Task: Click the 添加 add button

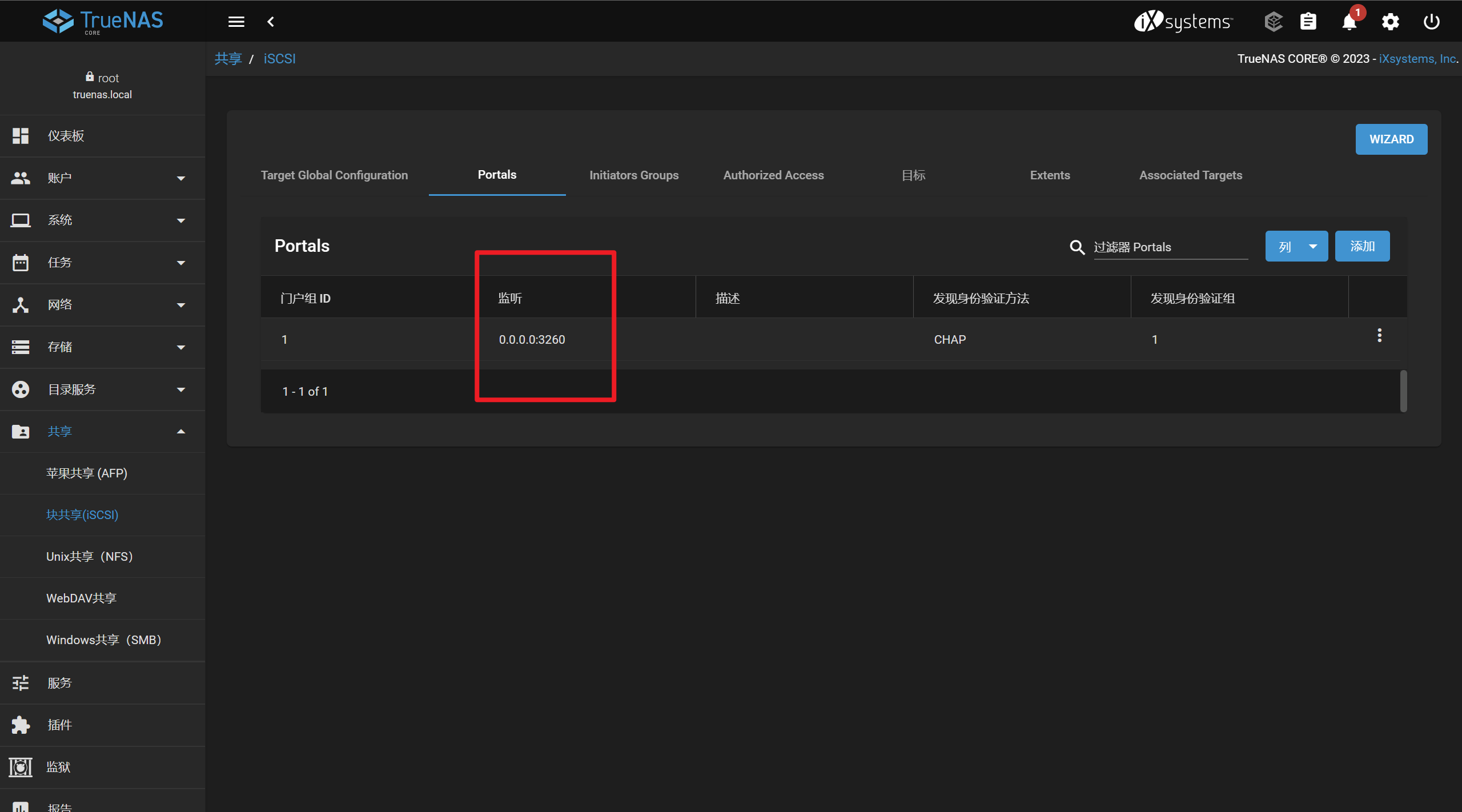Action: 1362,247
